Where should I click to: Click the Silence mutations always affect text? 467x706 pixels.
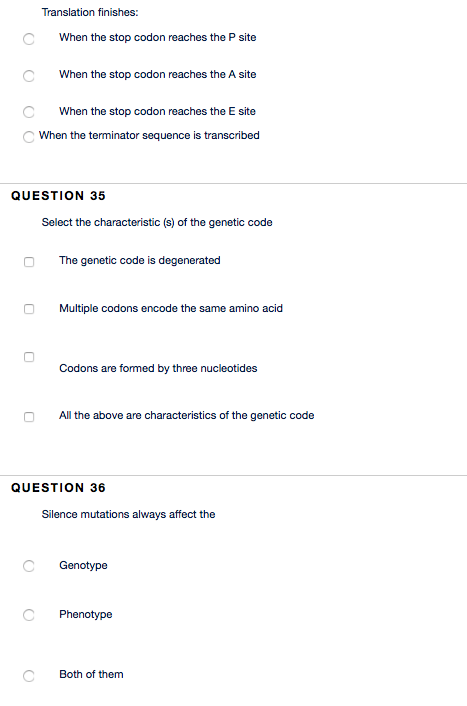click(128, 514)
